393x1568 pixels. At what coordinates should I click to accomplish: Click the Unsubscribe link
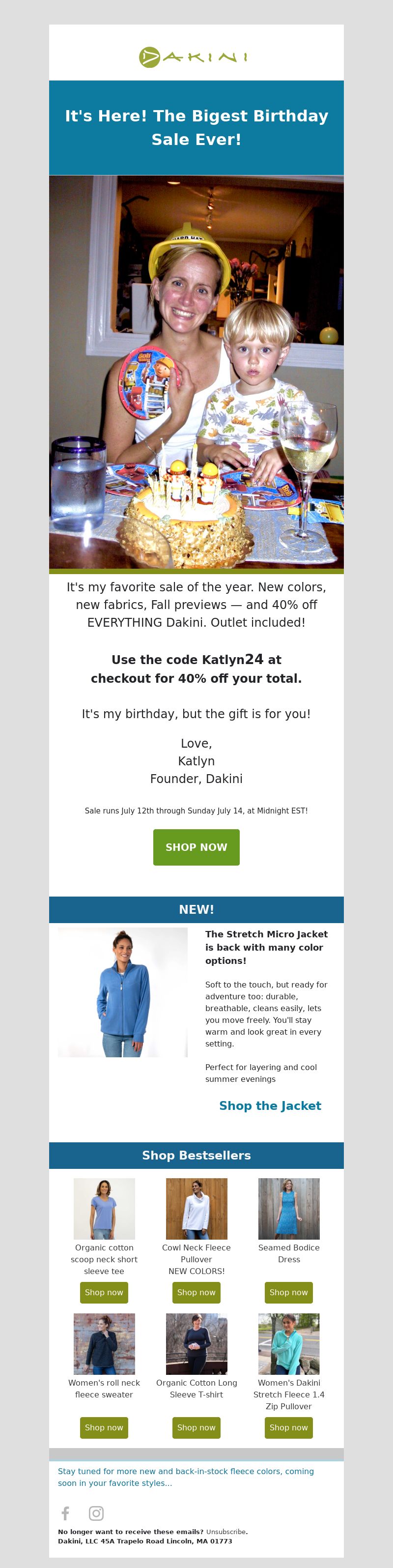click(225, 1532)
